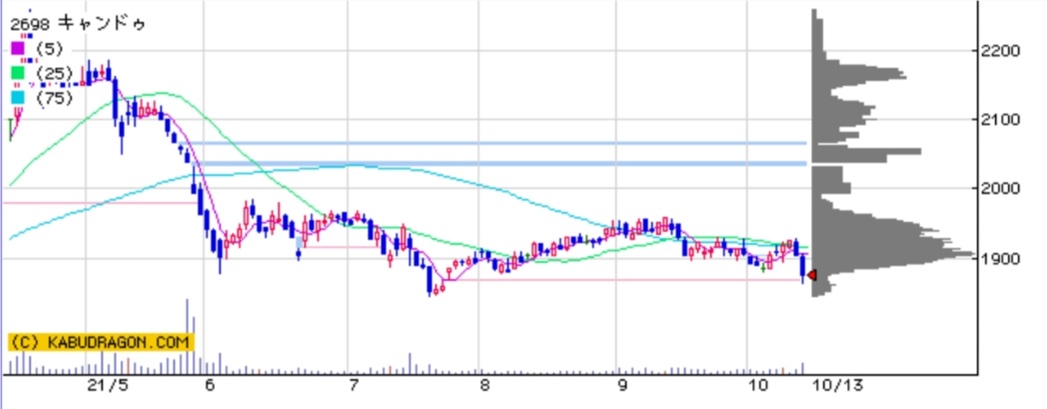Screen dimensions: 1047x409
Task: Click the (25) legend label
Action: (x=53, y=73)
